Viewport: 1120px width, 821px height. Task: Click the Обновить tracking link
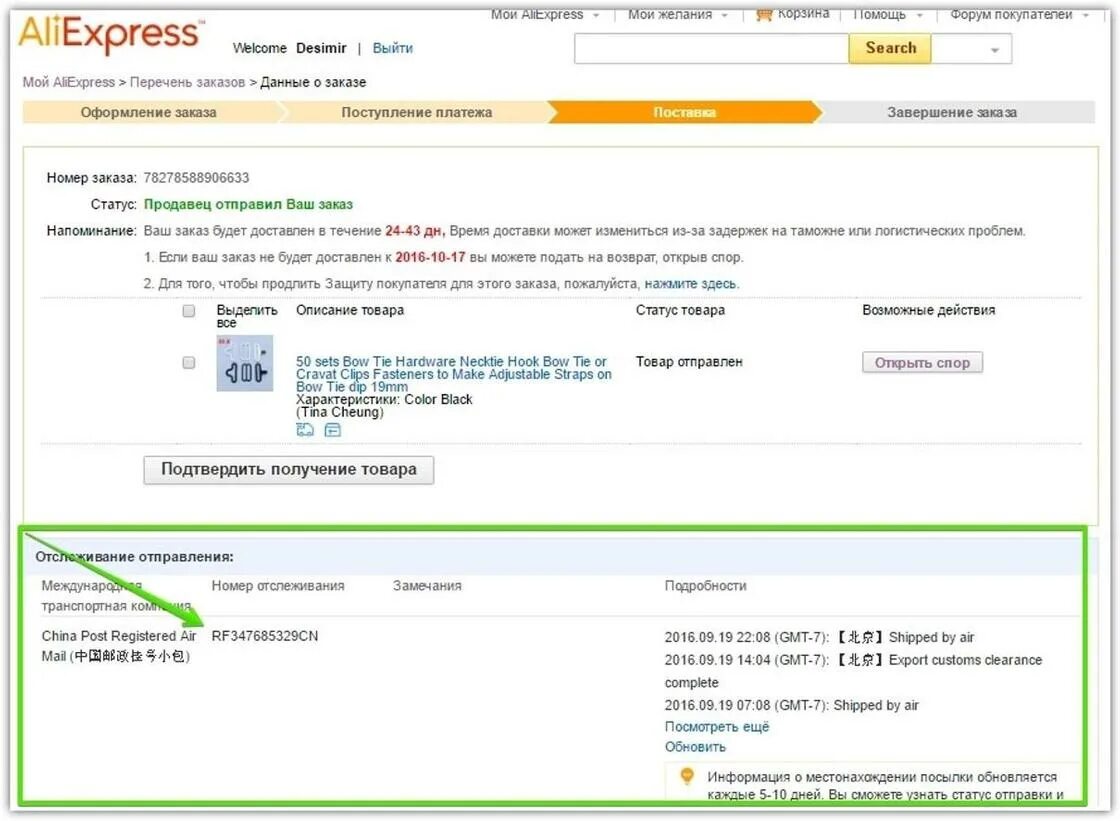coord(695,747)
